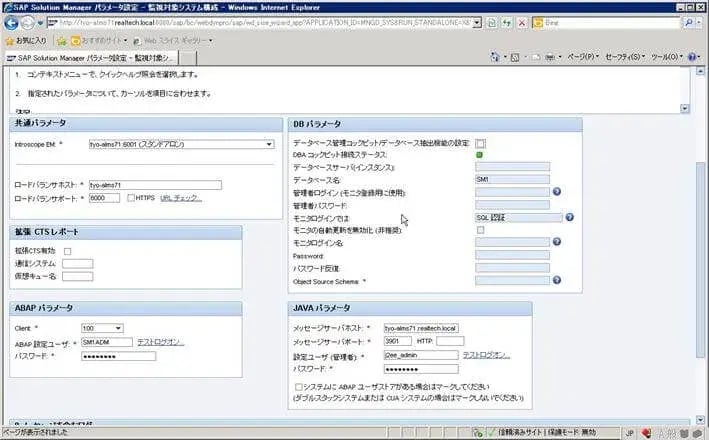The image size is (709, 440).
Task: Click the green DBA コックピット status indicator
Action: point(479,155)
